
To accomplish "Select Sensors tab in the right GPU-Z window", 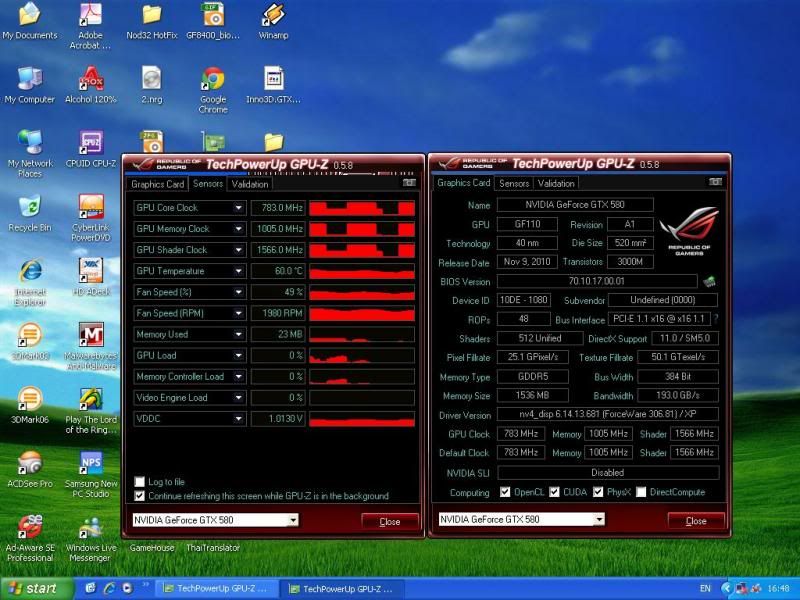I will [514, 183].
